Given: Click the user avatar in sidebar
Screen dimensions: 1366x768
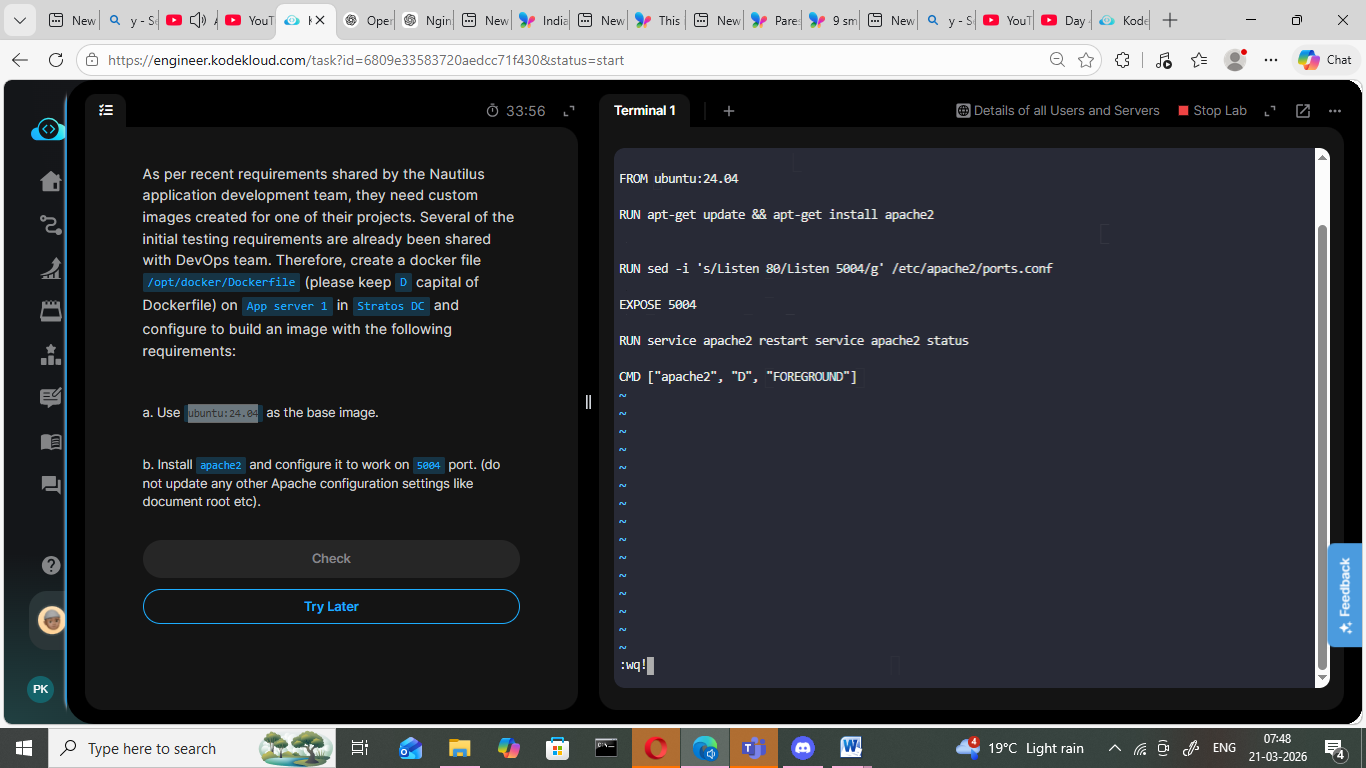Looking at the screenshot, I should (x=52, y=620).
